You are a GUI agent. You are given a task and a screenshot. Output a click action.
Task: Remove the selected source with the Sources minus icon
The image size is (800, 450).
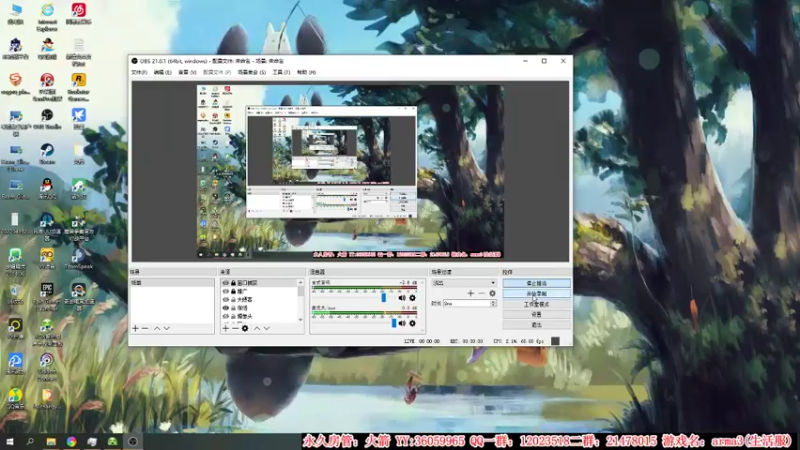235,329
